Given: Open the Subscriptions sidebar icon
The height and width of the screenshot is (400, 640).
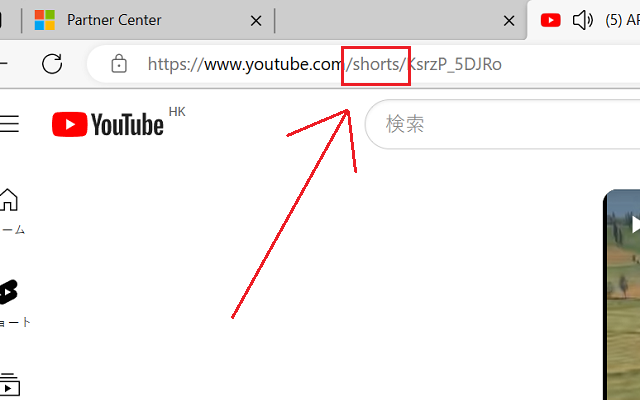Looking at the screenshot, I should pyautogui.click(x=9, y=384).
